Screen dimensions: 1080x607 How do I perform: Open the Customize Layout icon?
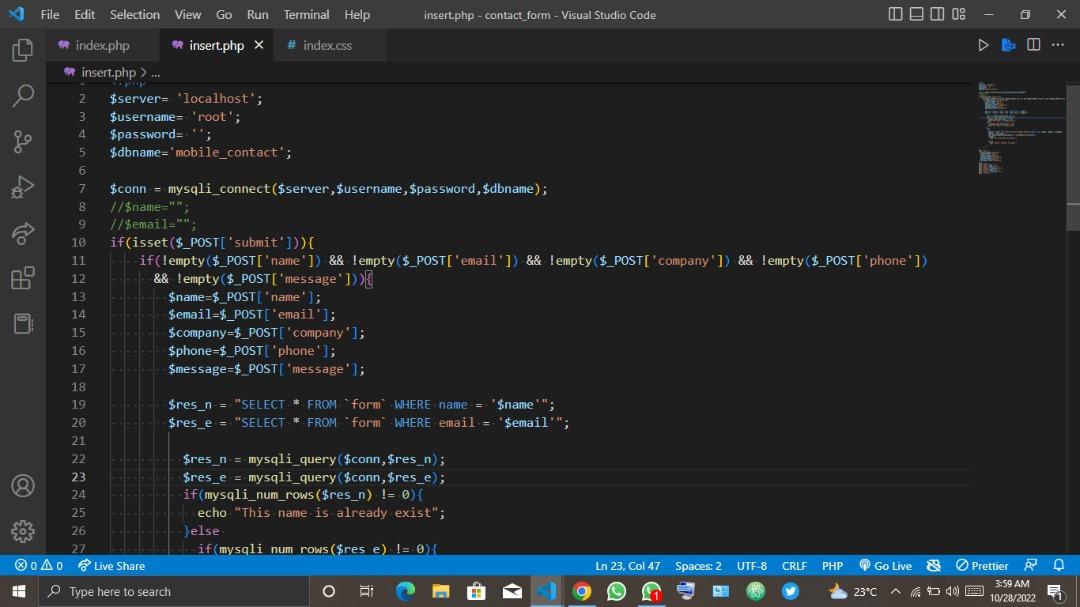click(959, 14)
